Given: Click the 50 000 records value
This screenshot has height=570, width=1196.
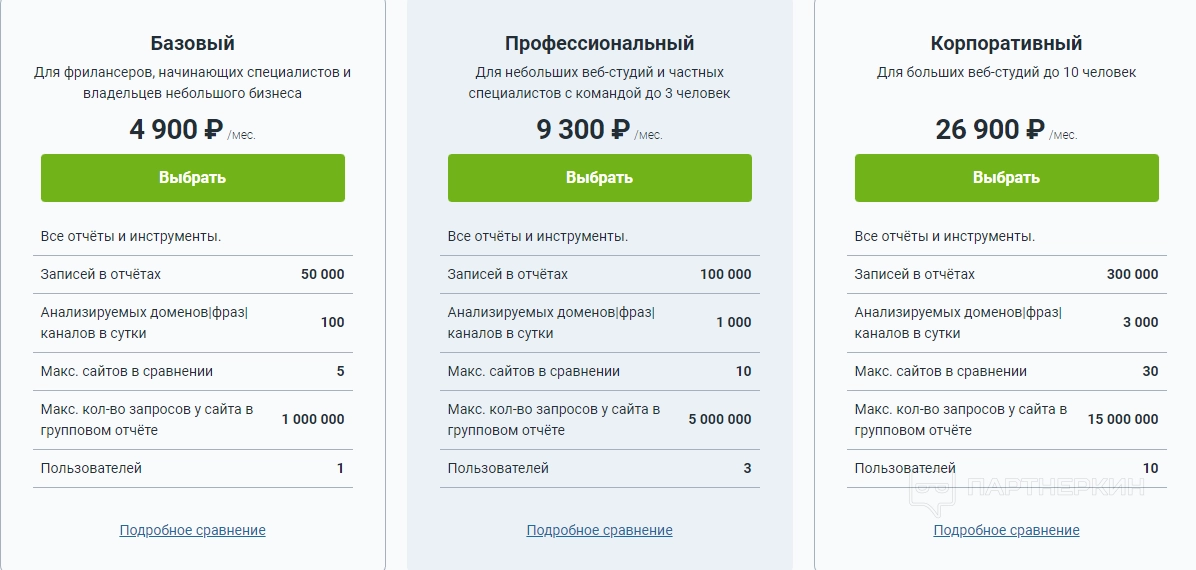Looking at the screenshot, I should (322, 274).
